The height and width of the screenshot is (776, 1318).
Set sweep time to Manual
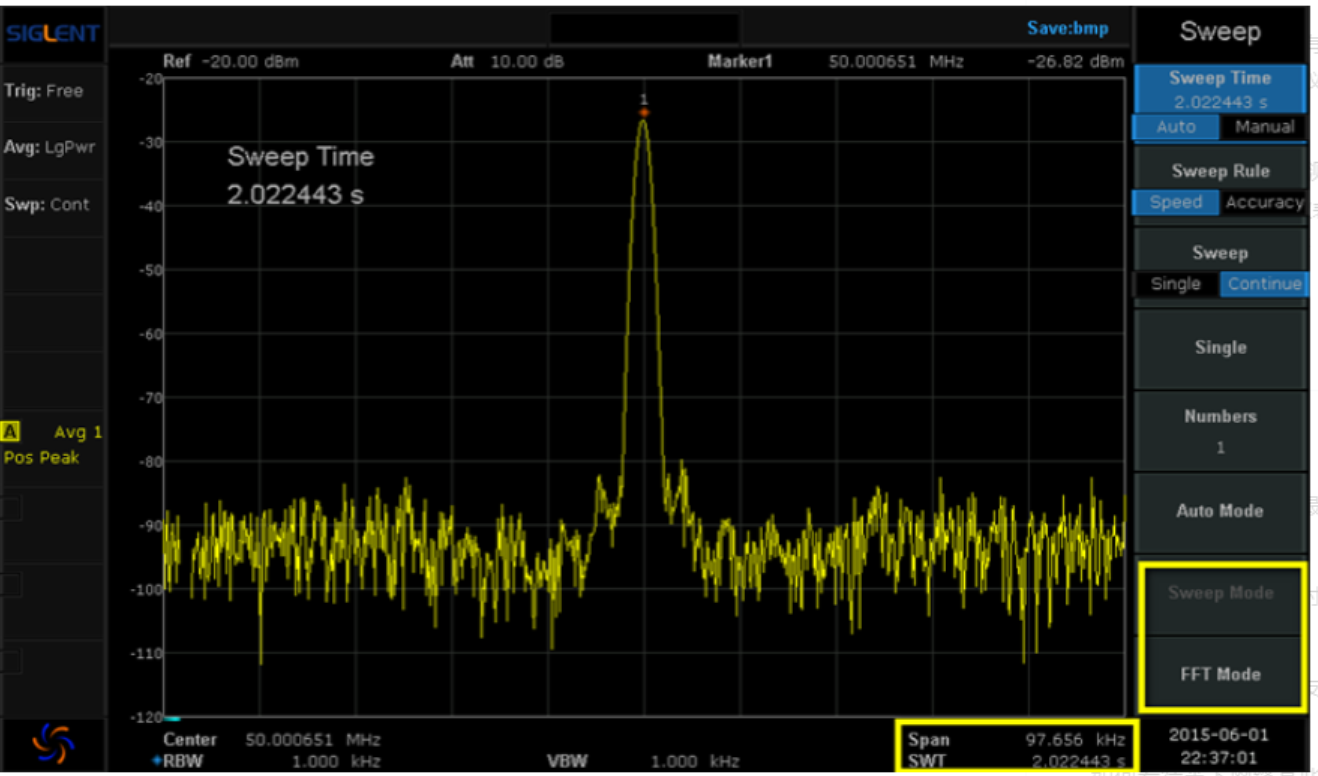click(1263, 127)
